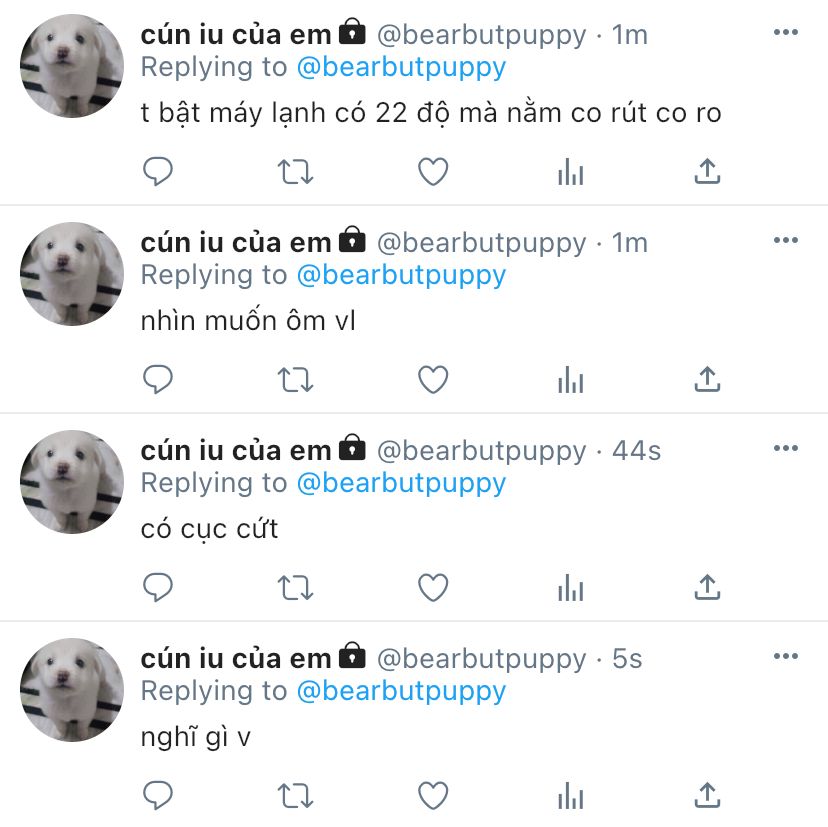The width and height of the screenshot is (828, 827).
Task: Open more options on the 5s tweet
Action: 785,656
